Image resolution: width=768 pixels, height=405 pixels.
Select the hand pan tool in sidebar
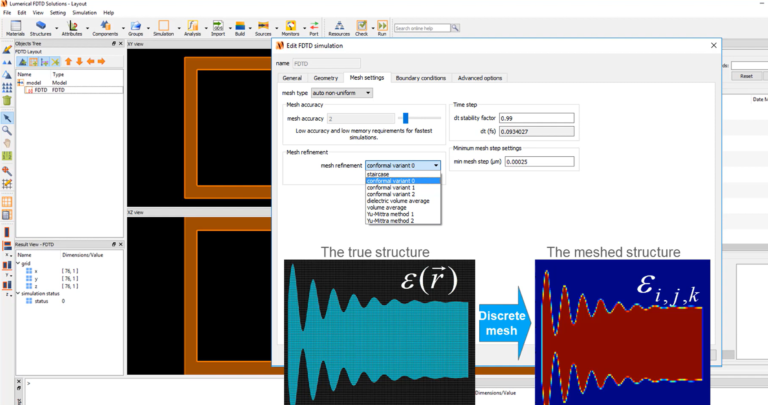click(x=7, y=143)
